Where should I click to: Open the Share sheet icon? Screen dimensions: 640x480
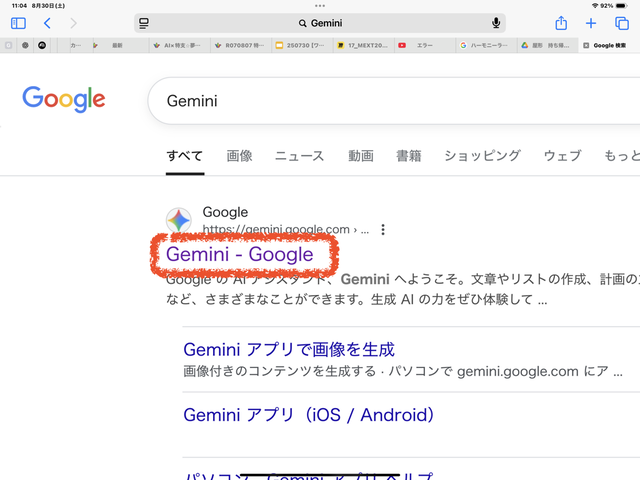[562, 23]
